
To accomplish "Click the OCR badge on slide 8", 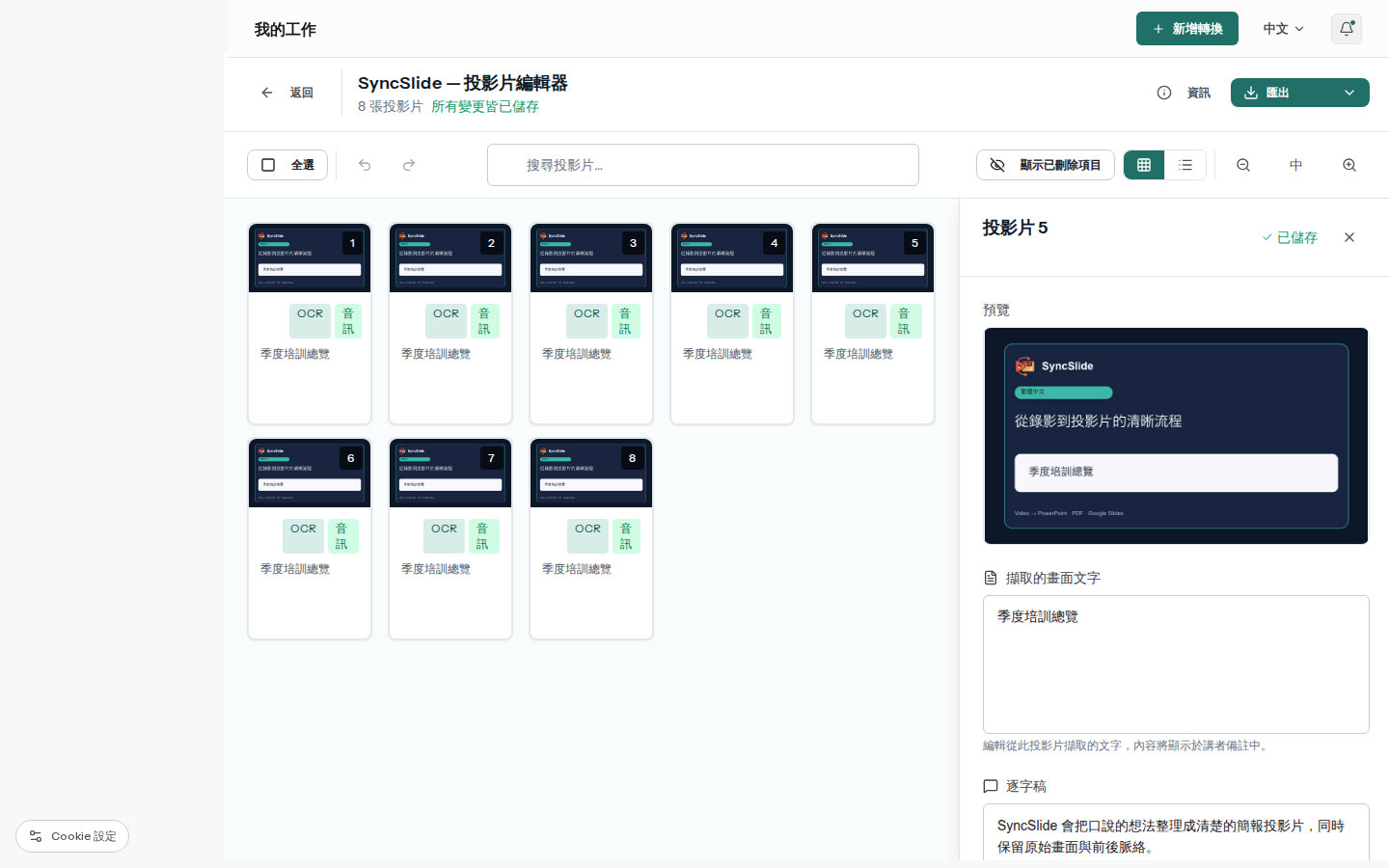I will [x=587, y=535].
